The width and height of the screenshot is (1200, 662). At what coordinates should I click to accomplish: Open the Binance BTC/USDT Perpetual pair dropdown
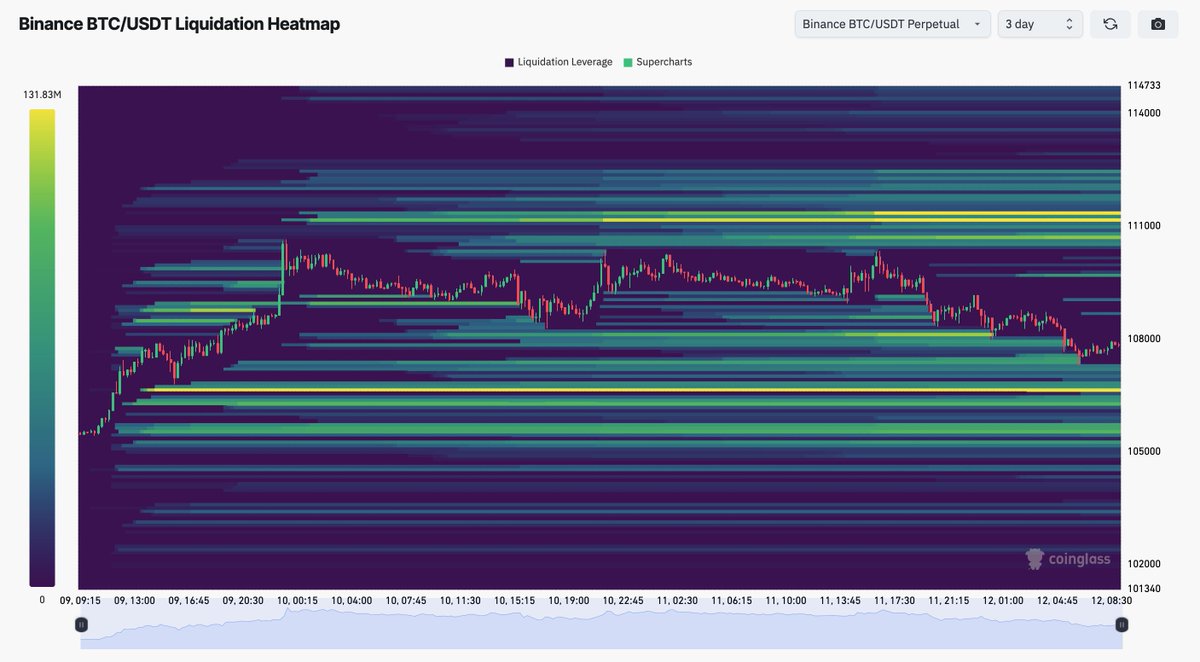pyautogui.click(x=893, y=24)
